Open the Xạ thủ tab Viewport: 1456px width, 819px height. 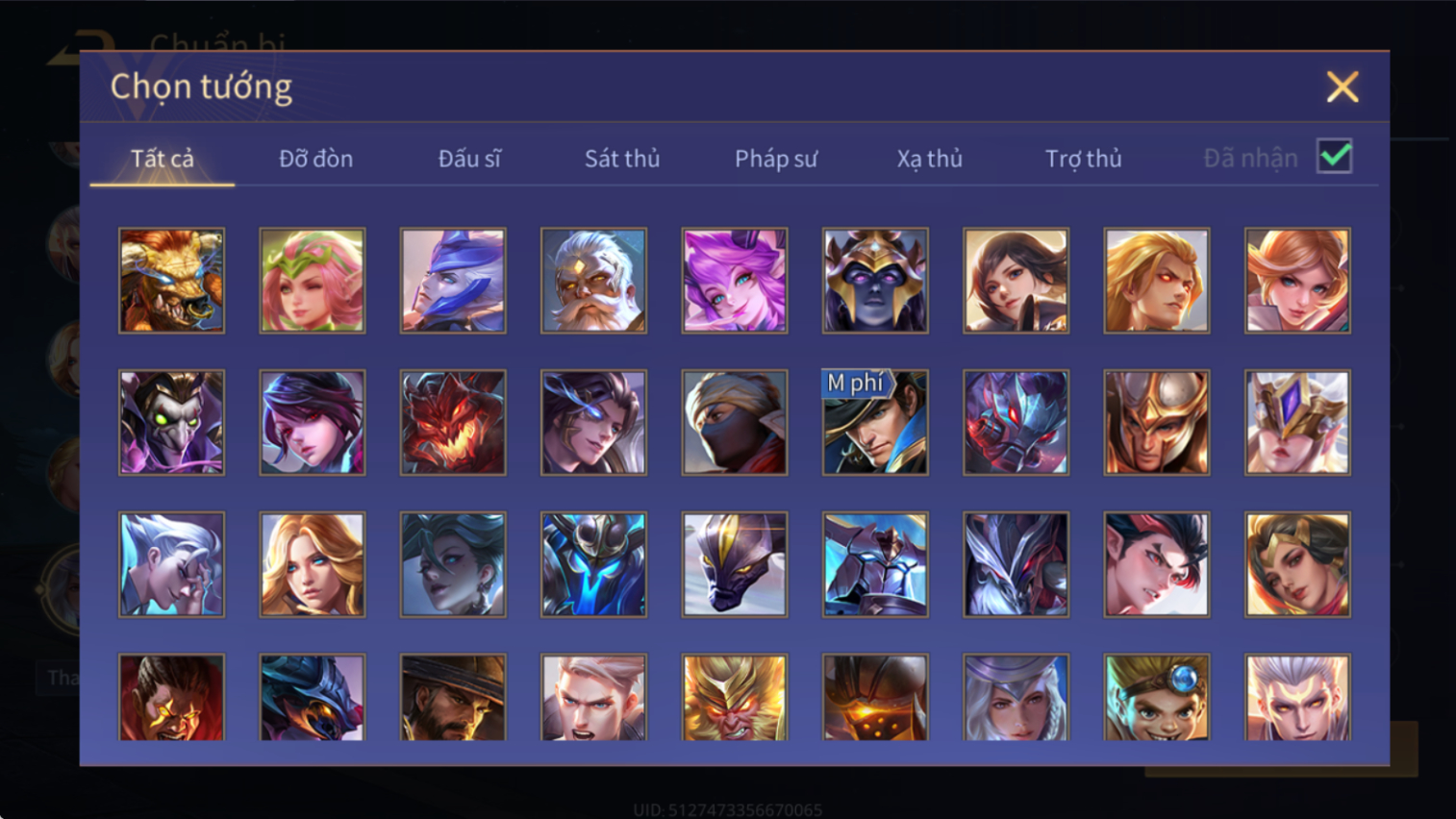(930, 159)
